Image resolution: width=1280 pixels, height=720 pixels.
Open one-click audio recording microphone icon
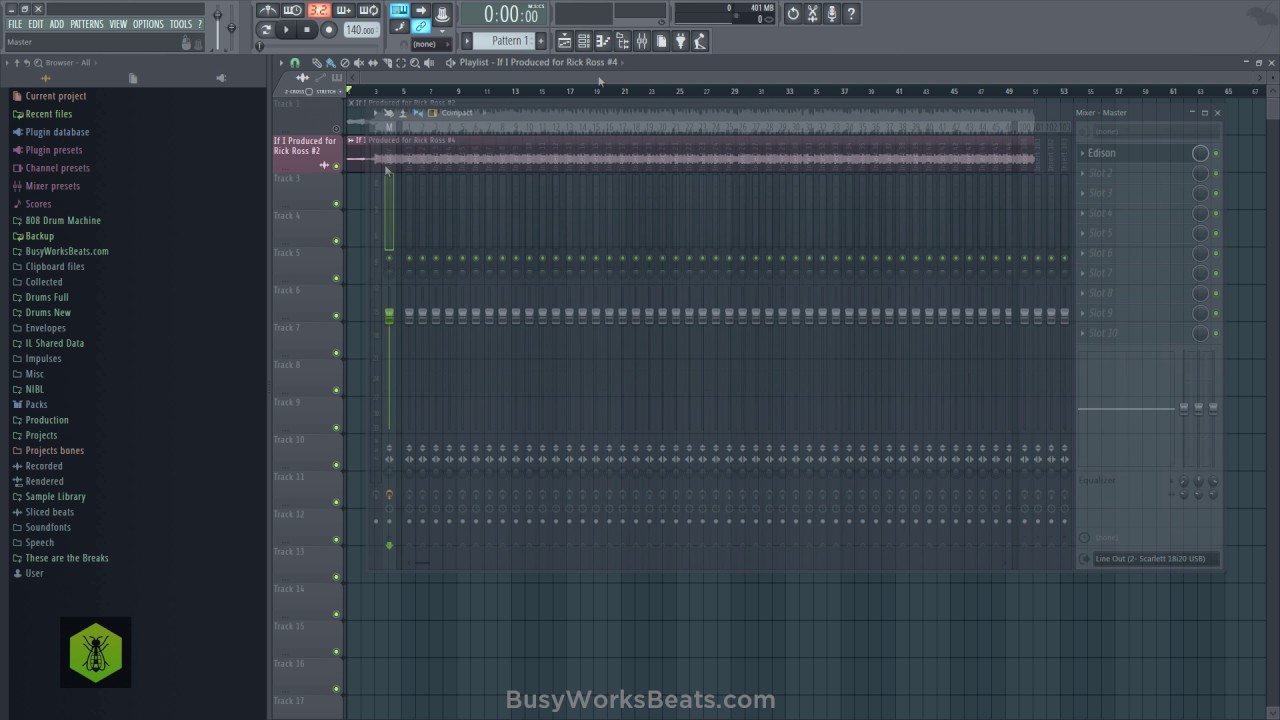831,13
